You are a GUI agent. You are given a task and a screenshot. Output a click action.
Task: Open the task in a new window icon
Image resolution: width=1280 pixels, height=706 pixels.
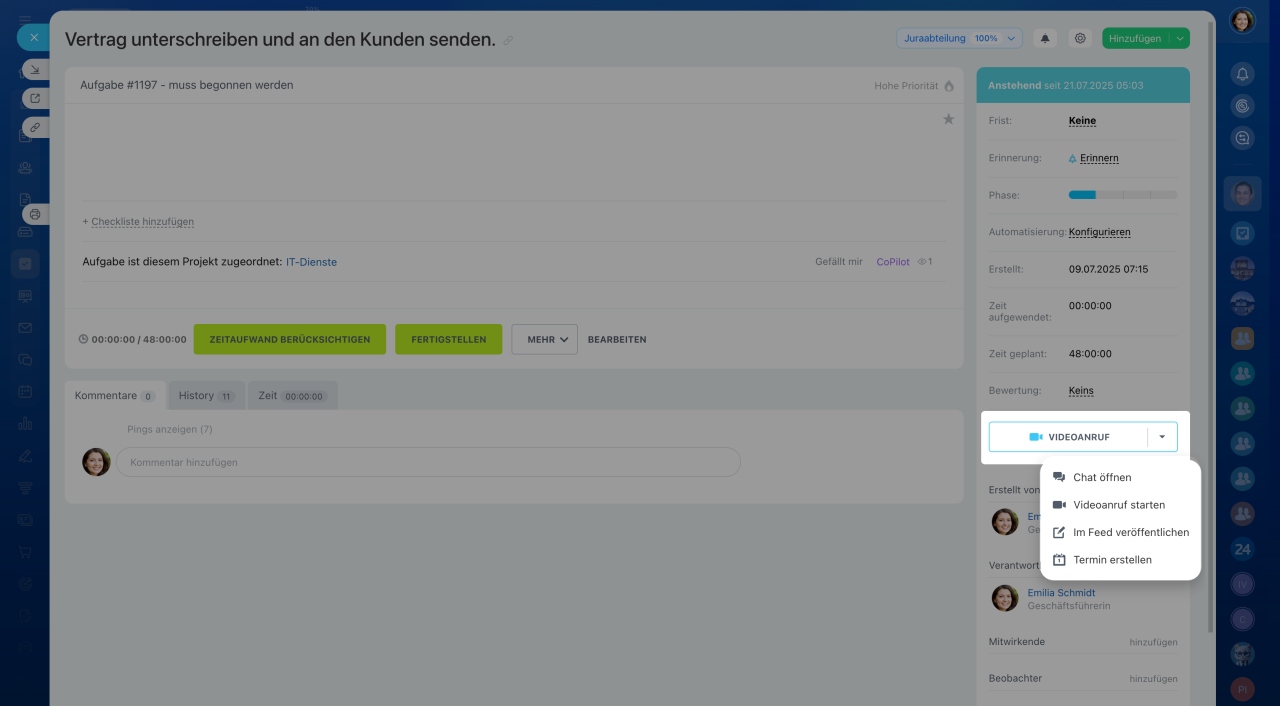point(35,98)
